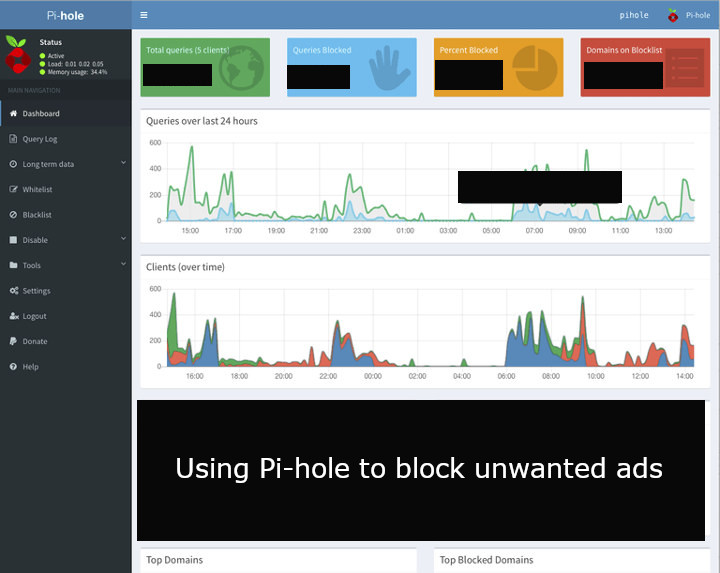Click the 'Top Domains' heading
The image size is (720, 573).
[x=174, y=560]
